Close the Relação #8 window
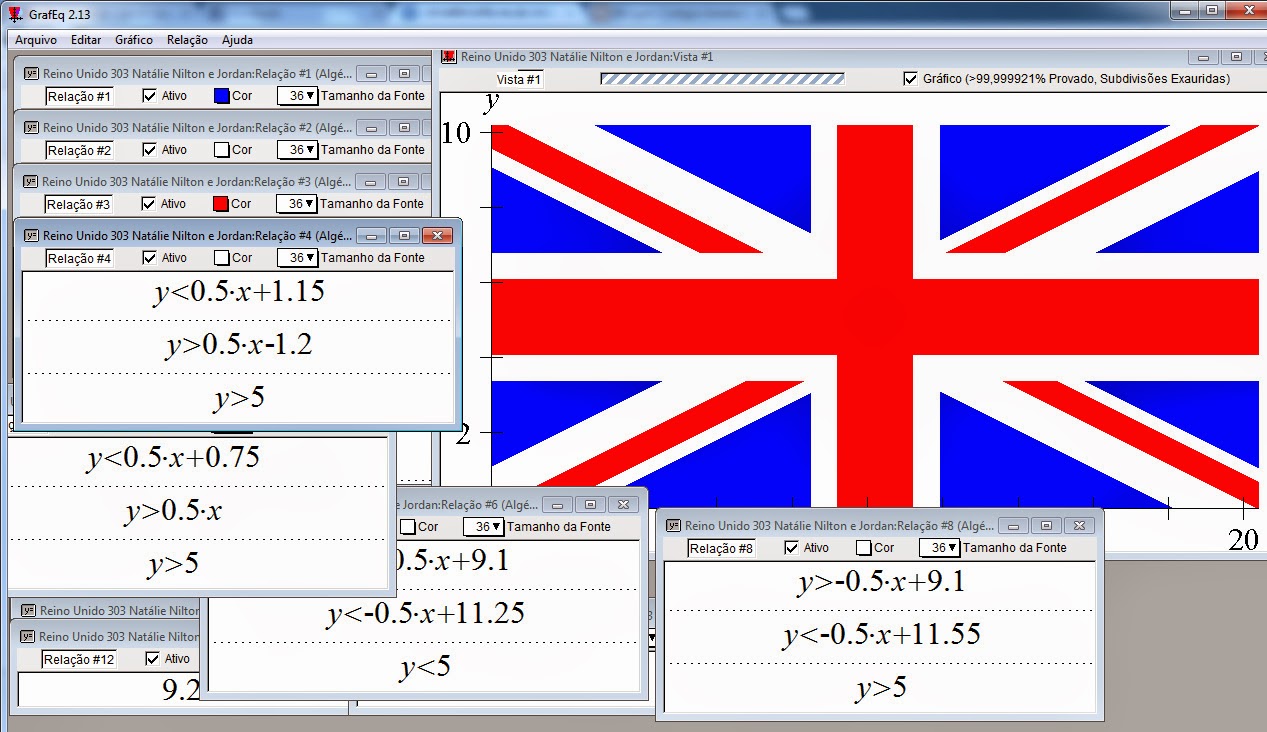 [x=1078, y=525]
